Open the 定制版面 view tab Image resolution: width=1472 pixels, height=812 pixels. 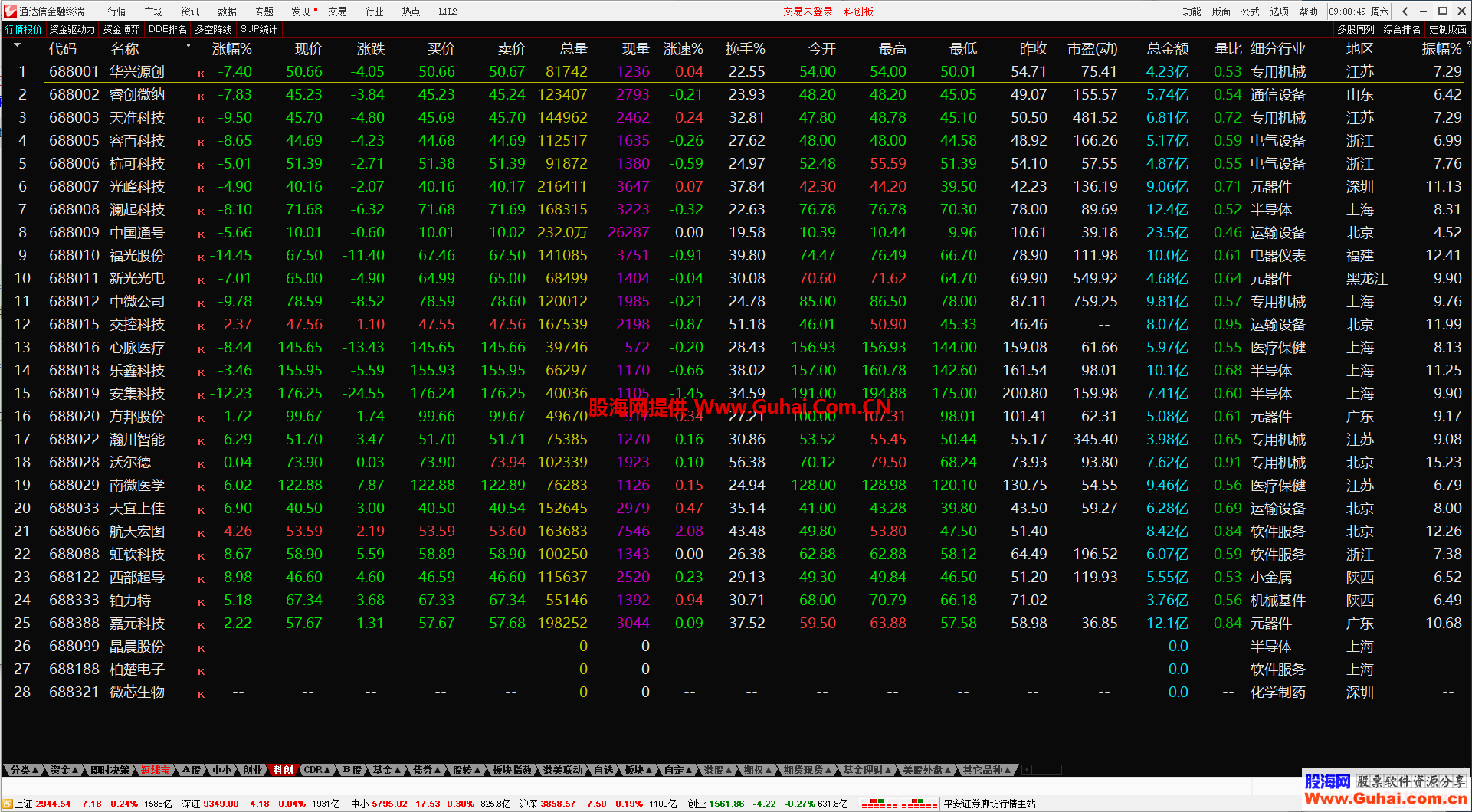click(x=1448, y=29)
